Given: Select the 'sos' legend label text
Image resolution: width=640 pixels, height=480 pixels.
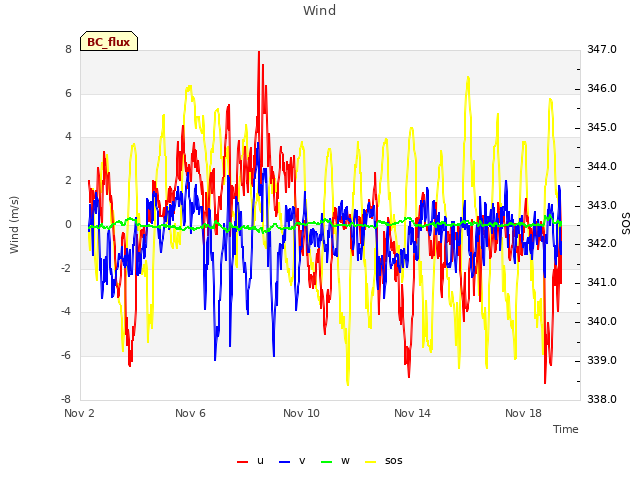Looking at the screenshot, I should [394, 461].
